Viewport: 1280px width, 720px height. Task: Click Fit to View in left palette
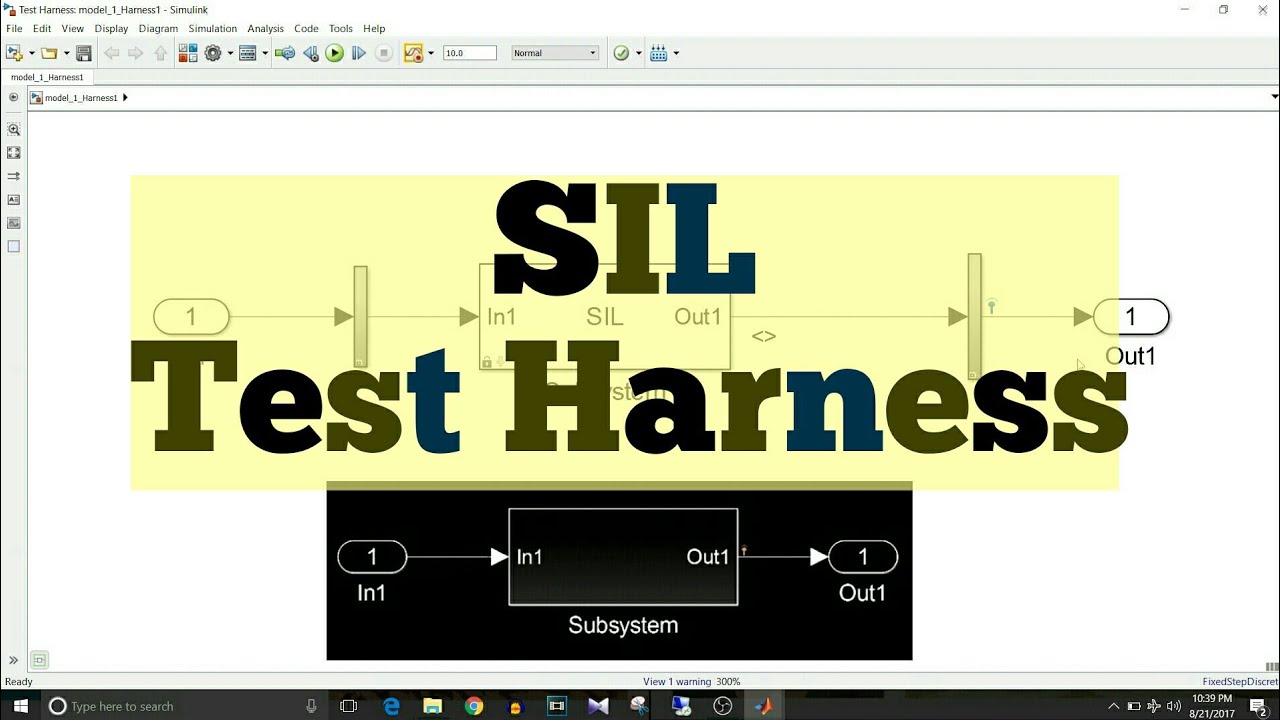14,153
